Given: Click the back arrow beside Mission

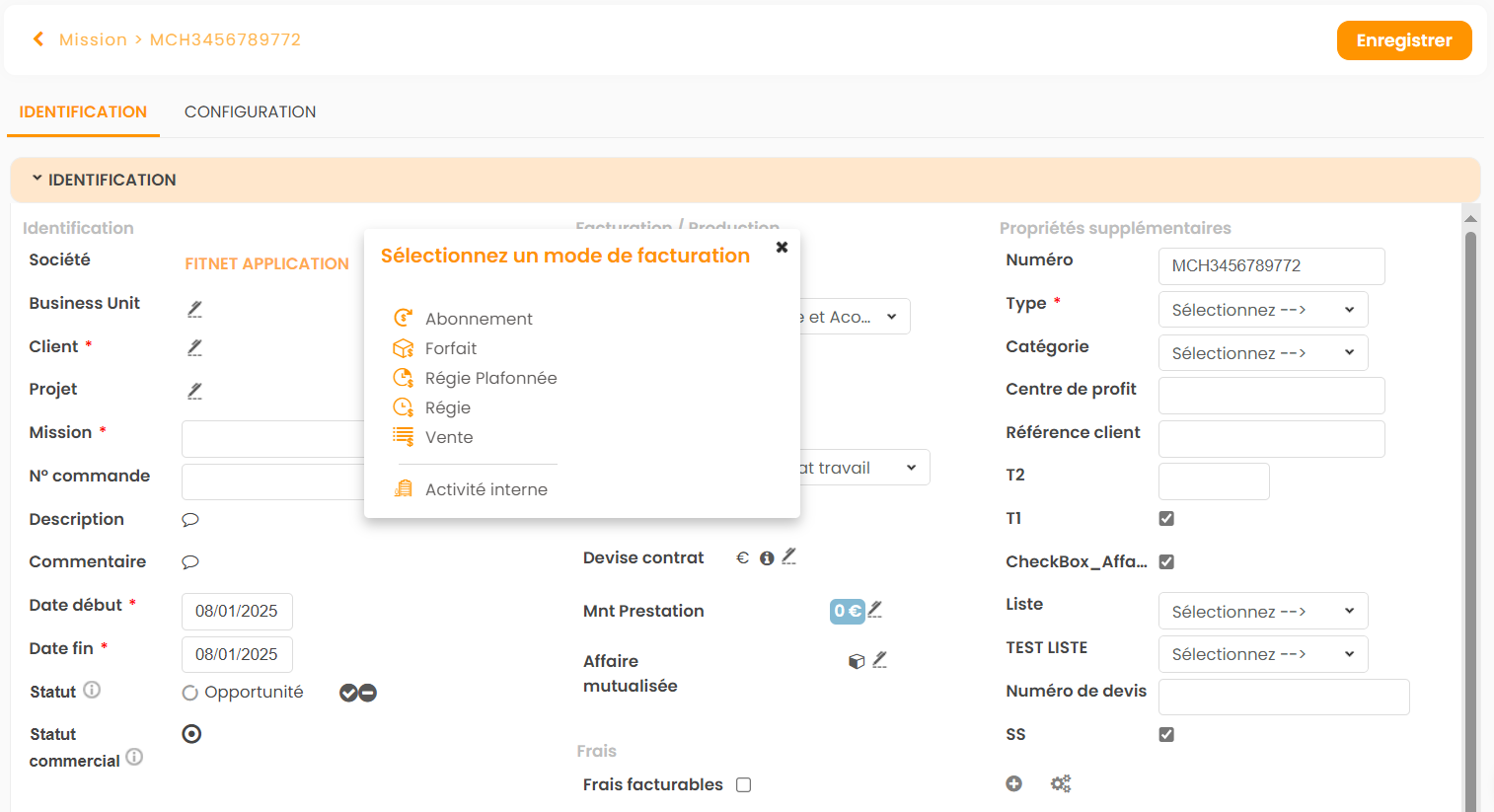Looking at the screenshot, I should pos(38,39).
